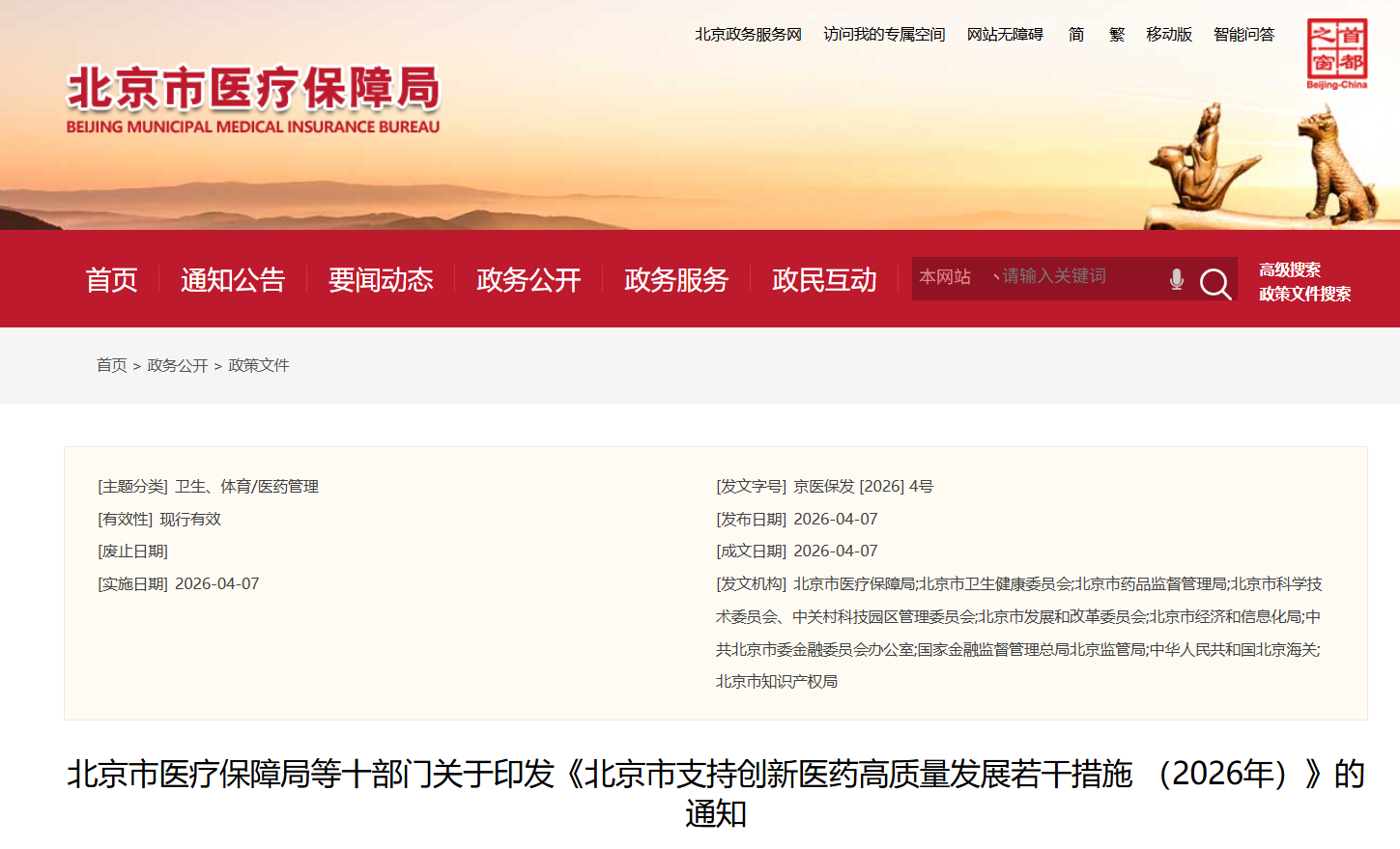Open the 政策文件搜索 link
Viewport: 1400px width, 849px height.
tap(1304, 294)
